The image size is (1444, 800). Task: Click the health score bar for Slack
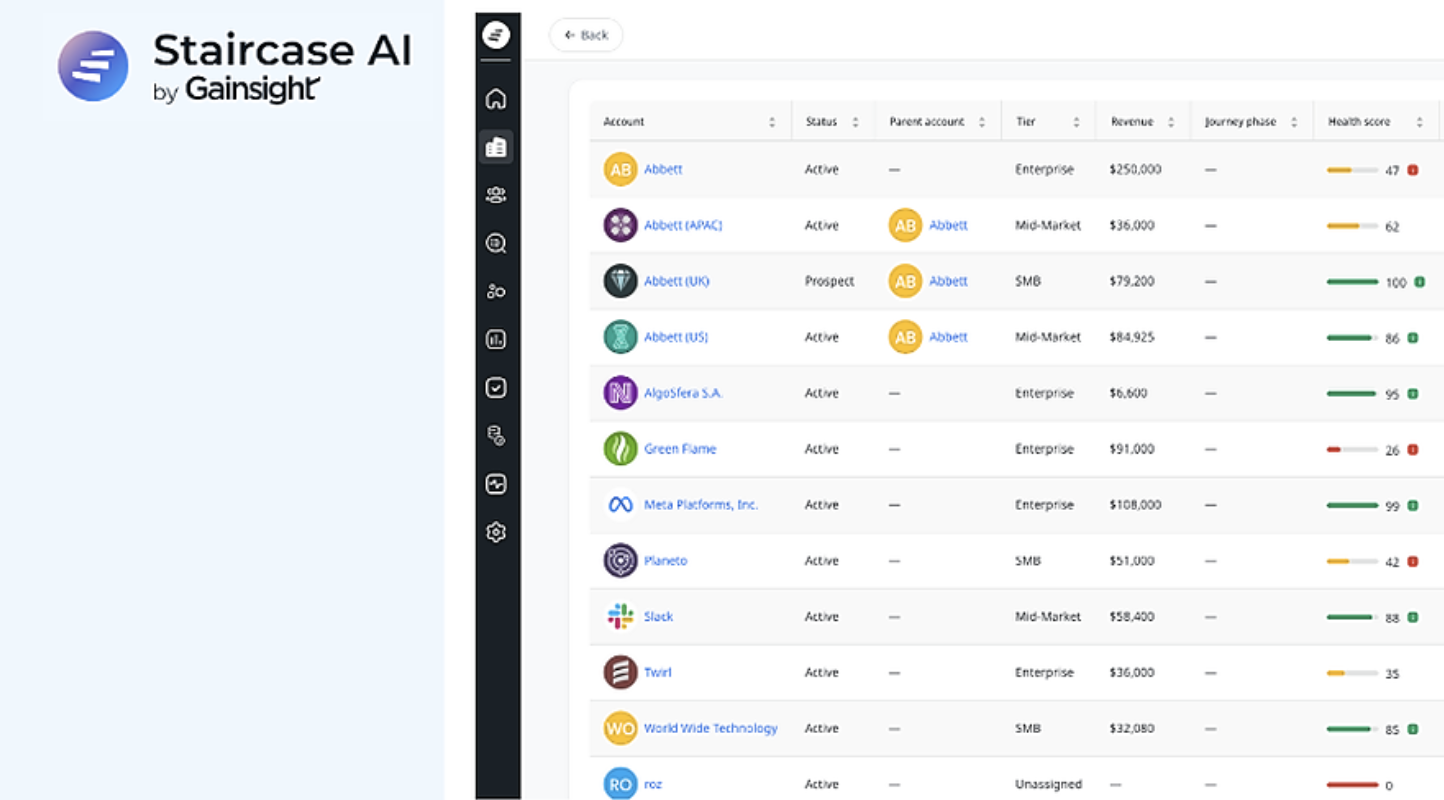point(1352,617)
